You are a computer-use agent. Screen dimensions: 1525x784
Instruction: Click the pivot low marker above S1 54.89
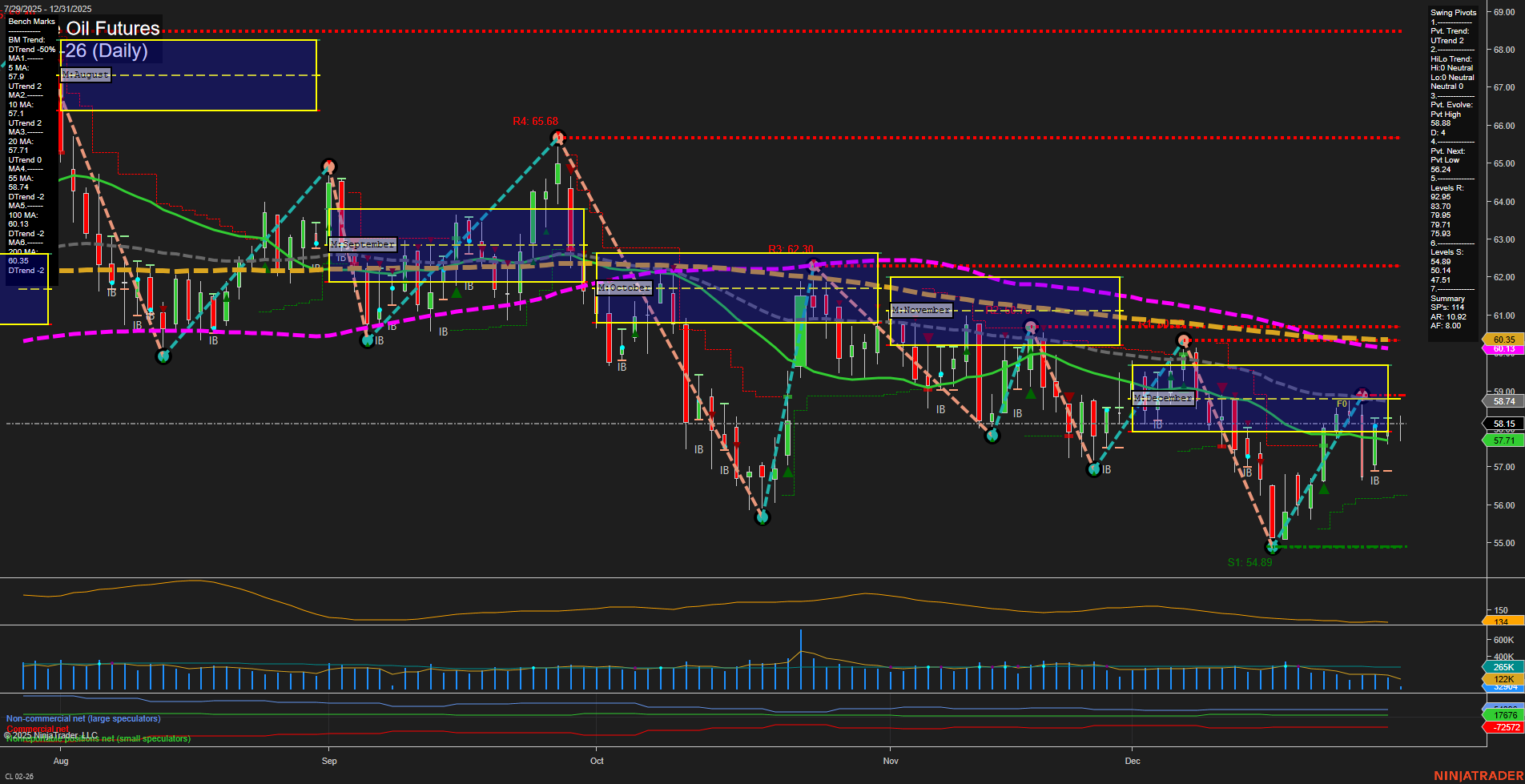[1273, 548]
